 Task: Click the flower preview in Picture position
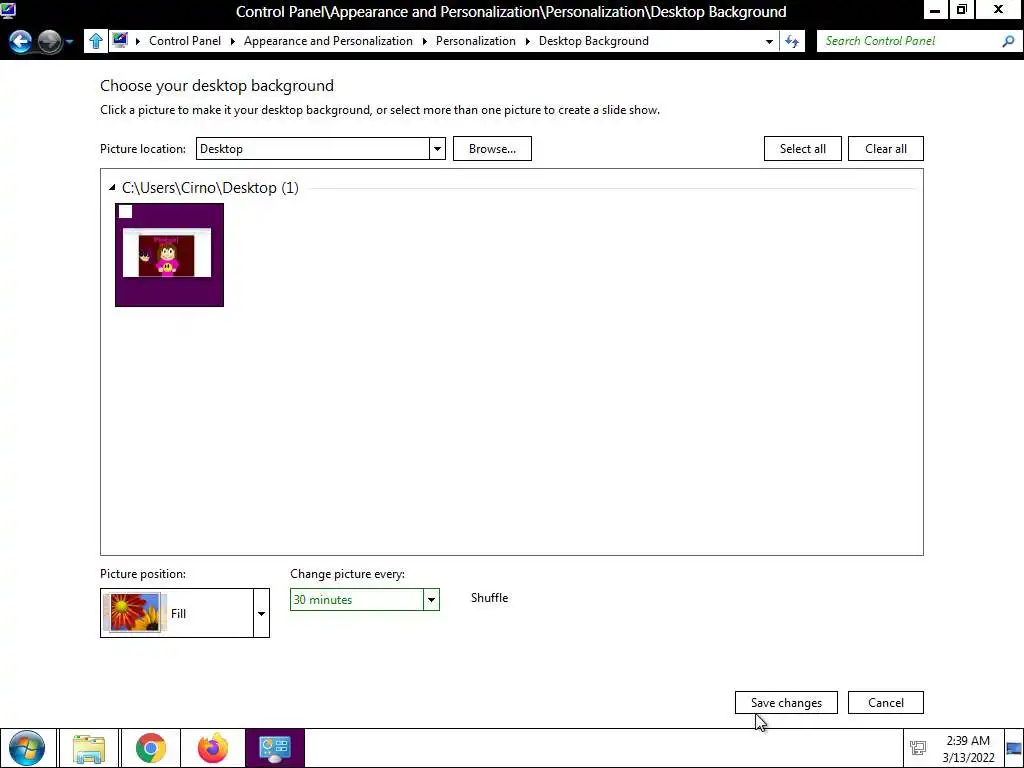135,613
